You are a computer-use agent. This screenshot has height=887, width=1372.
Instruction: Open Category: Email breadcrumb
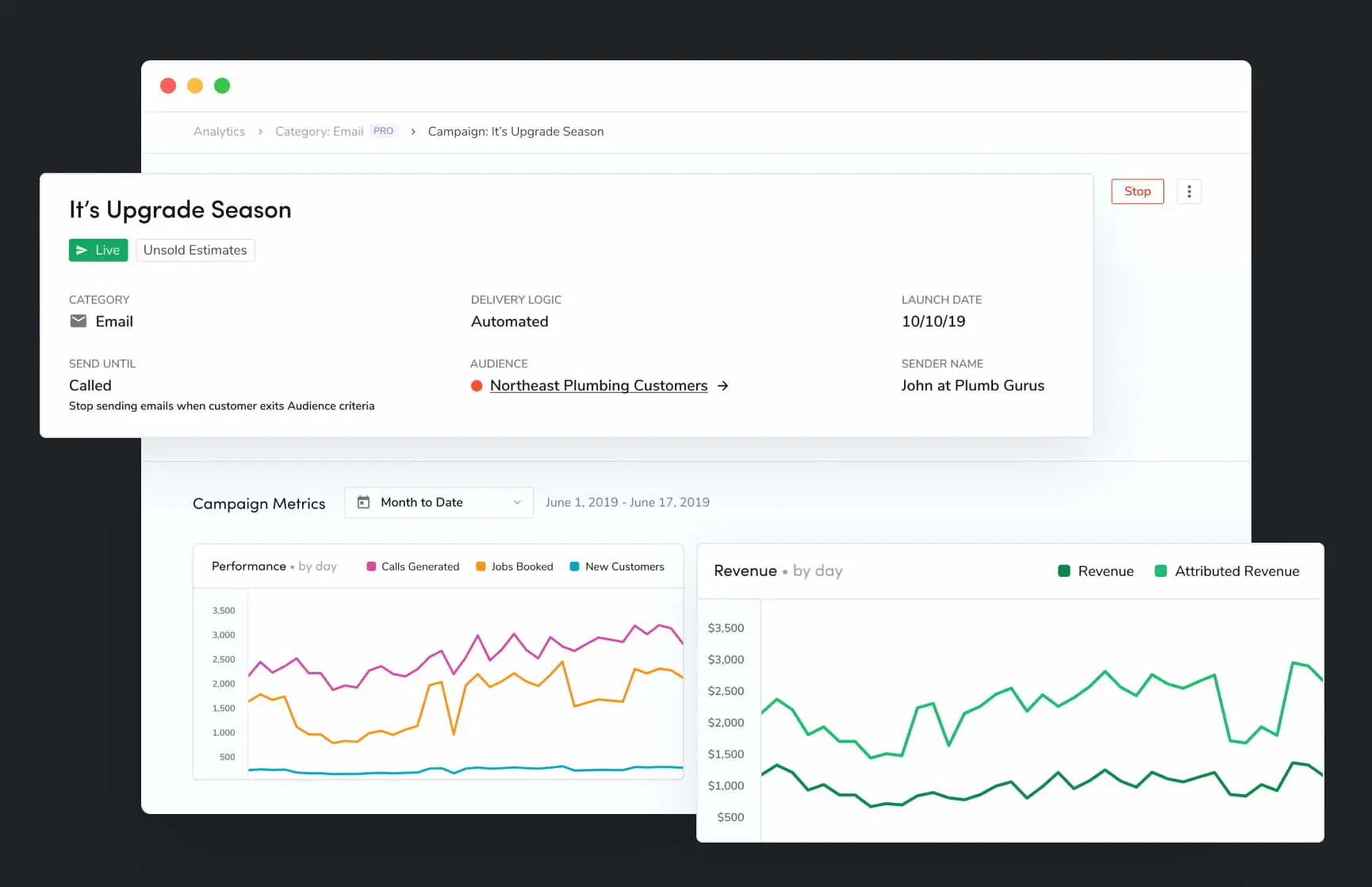pyautogui.click(x=319, y=132)
